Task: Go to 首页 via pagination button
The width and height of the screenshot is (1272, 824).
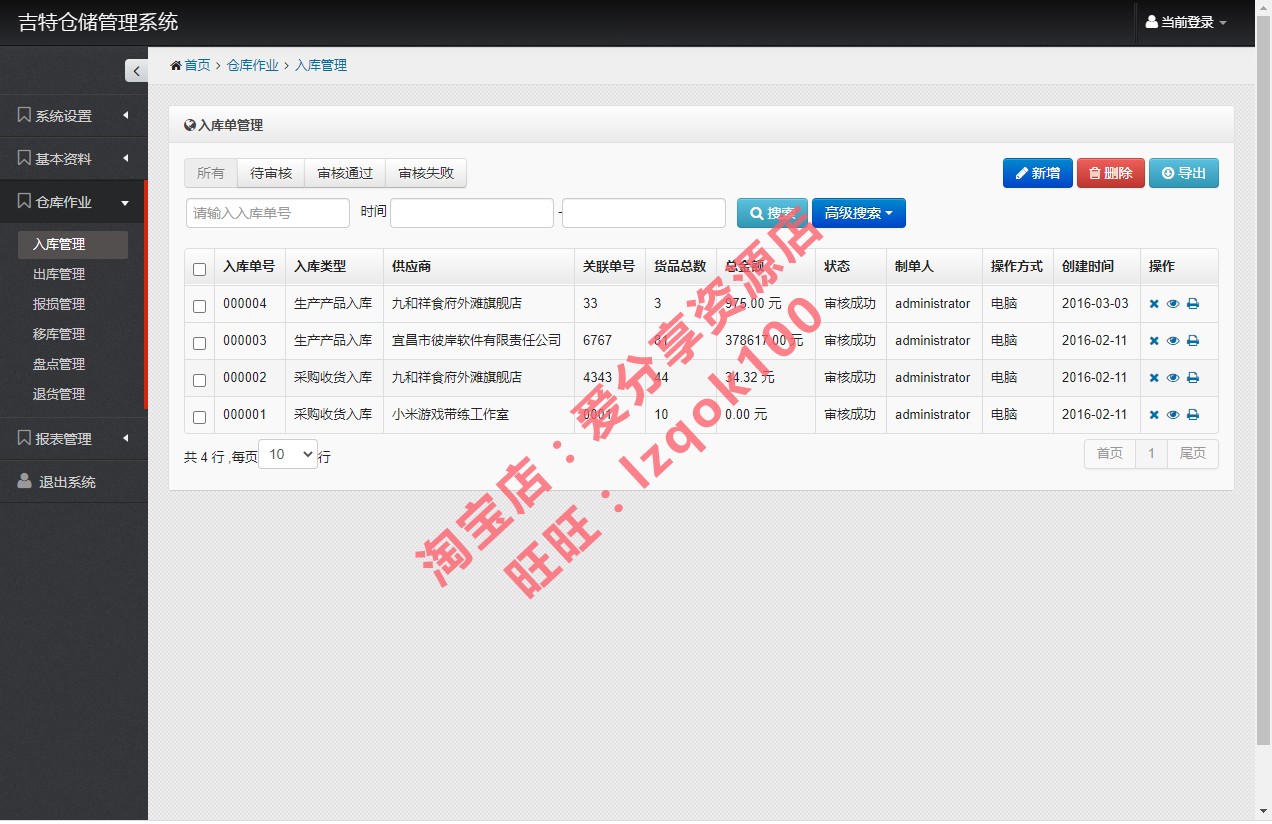Action: 1110,454
